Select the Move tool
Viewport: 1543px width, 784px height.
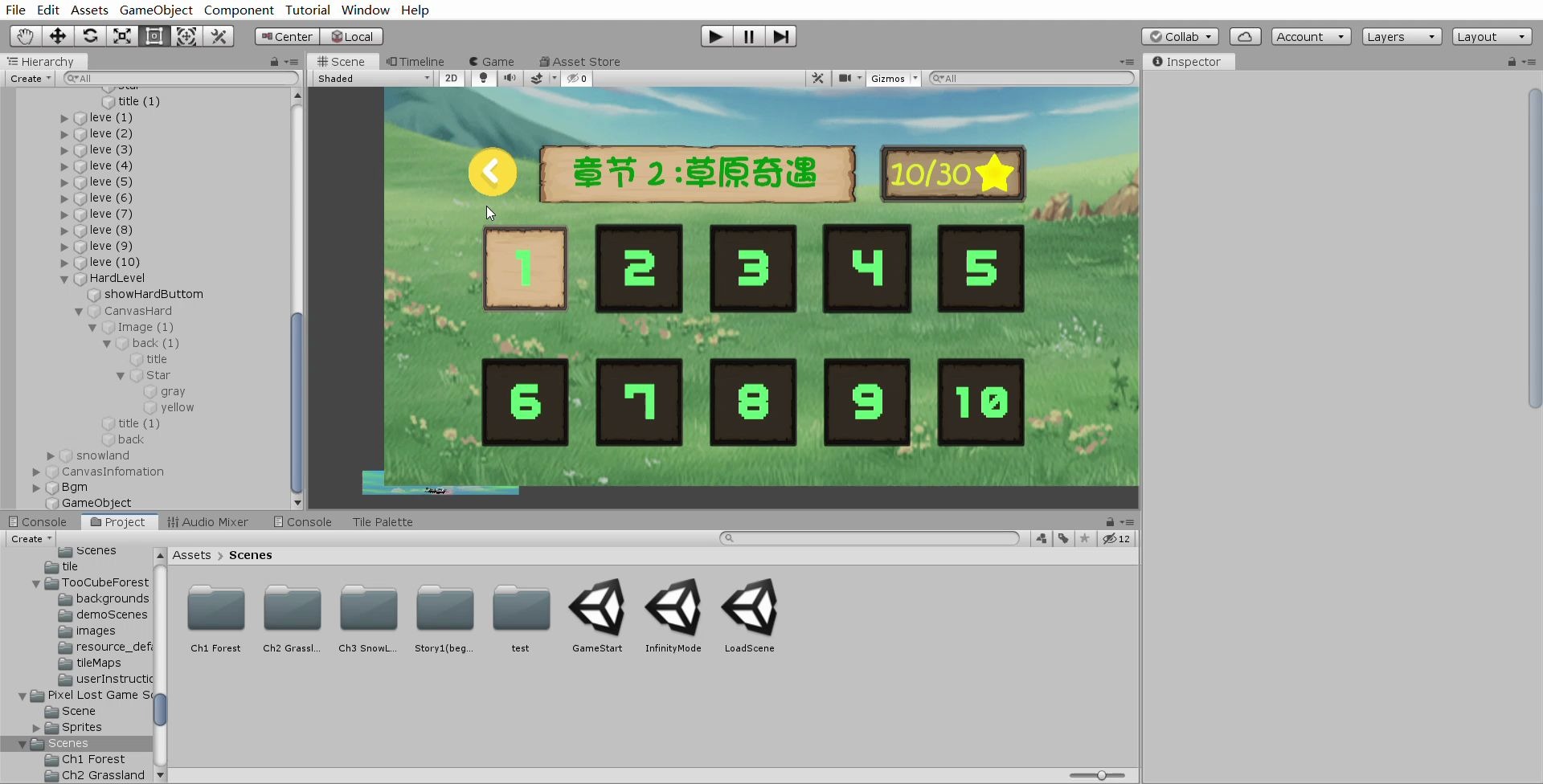pyautogui.click(x=58, y=36)
